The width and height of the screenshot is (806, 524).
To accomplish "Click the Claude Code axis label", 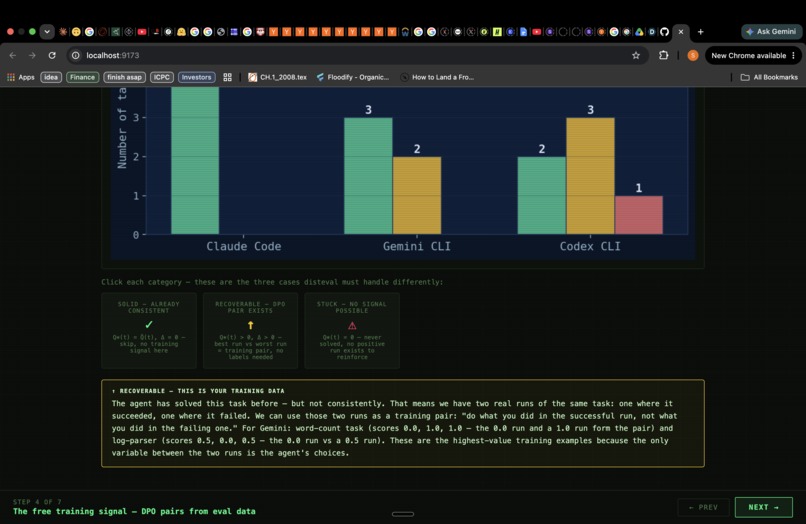I will (x=244, y=246).
